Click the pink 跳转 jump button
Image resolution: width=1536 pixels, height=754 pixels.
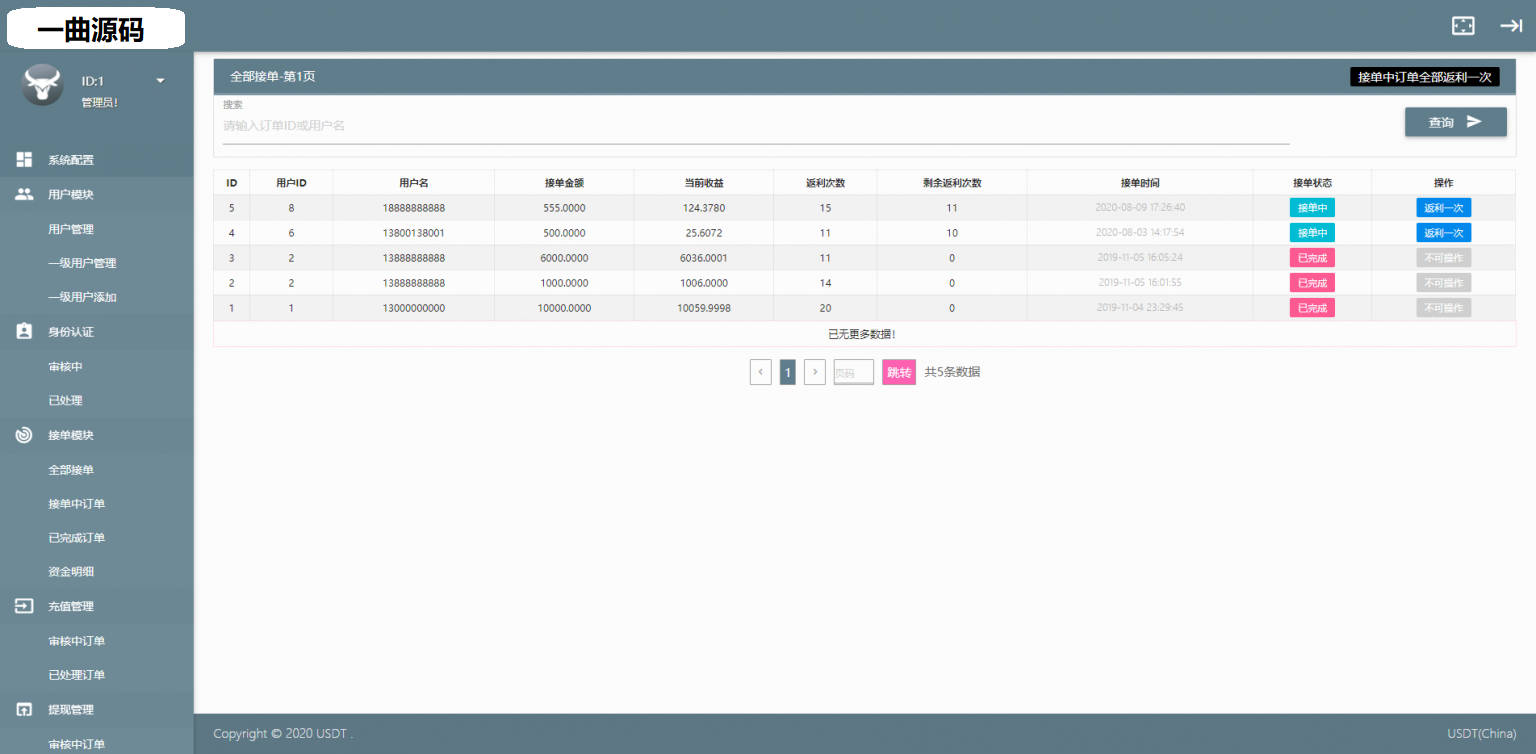[898, 372]
